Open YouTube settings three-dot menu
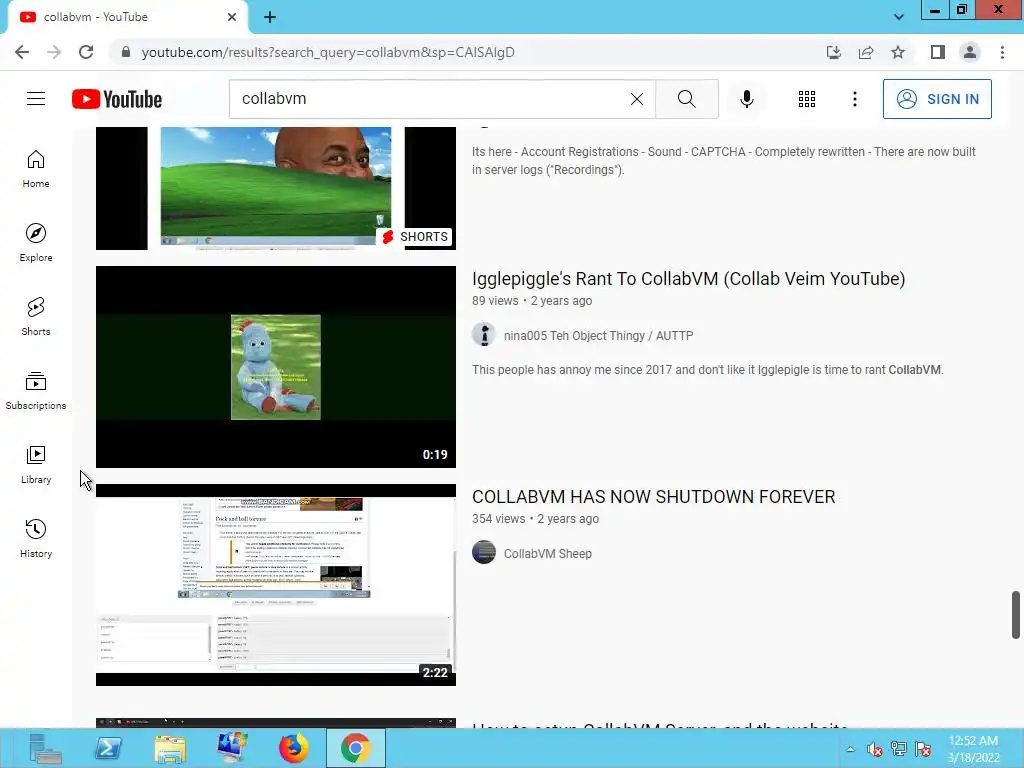Screen dimensions: 1024x768 (854, 99)
